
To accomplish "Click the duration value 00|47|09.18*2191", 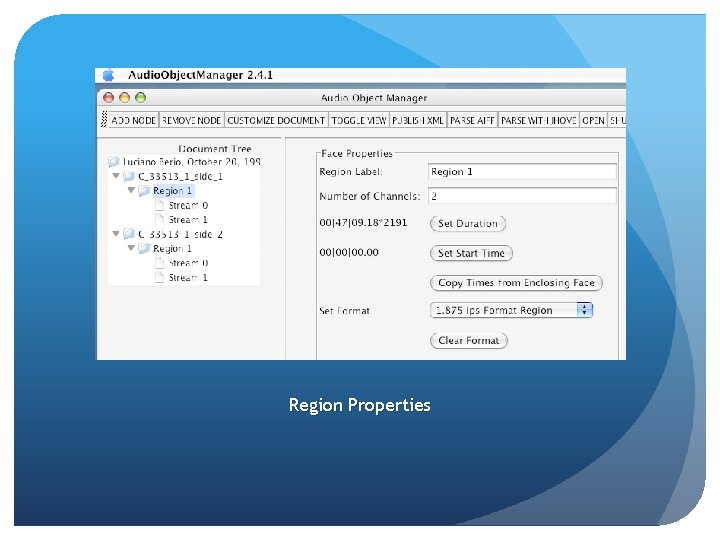I will pyautogui.click(x=363, y=223).
